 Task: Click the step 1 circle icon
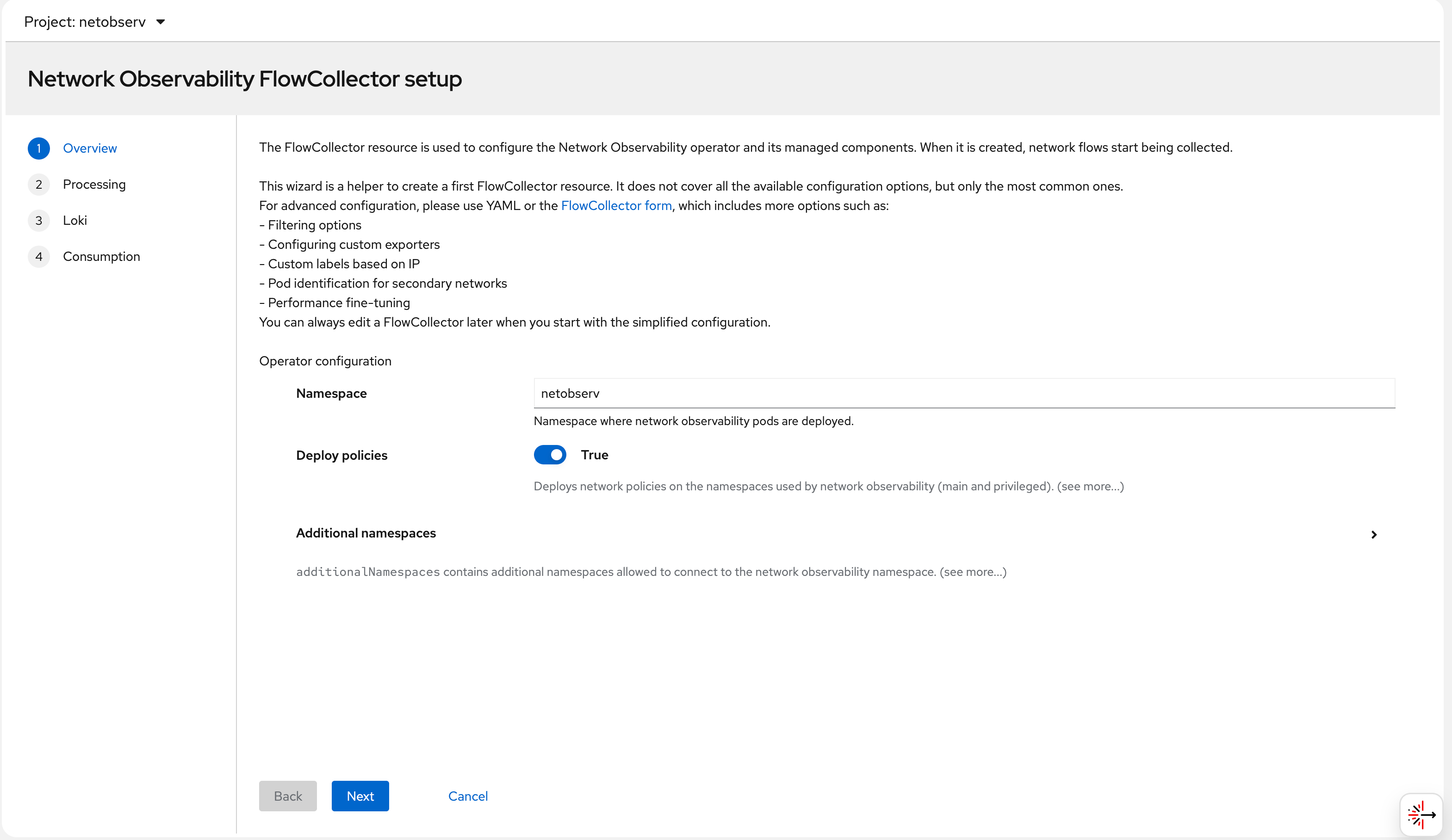click(x=38, y=148)
